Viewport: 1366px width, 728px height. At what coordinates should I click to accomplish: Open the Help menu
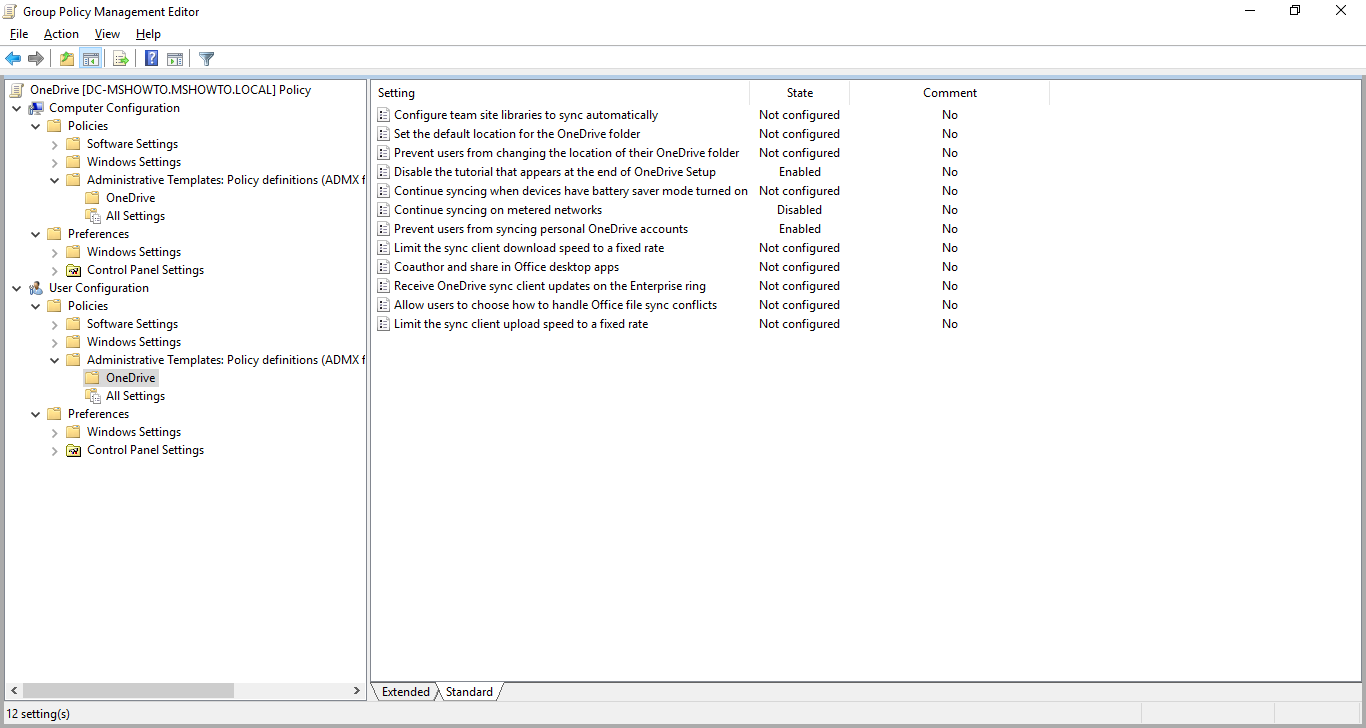click(148, 34)
